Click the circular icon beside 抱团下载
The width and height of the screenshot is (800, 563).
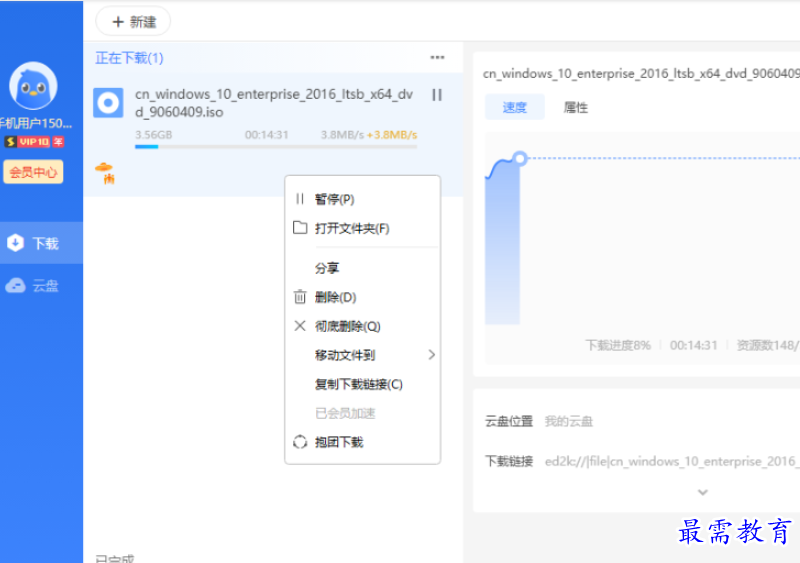click(x=300, y=442)
